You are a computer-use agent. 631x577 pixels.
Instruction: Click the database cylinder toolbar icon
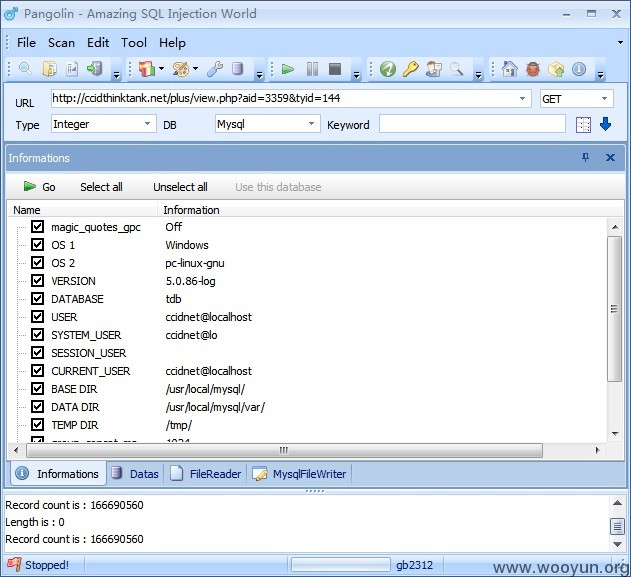(x=237, y=69)
